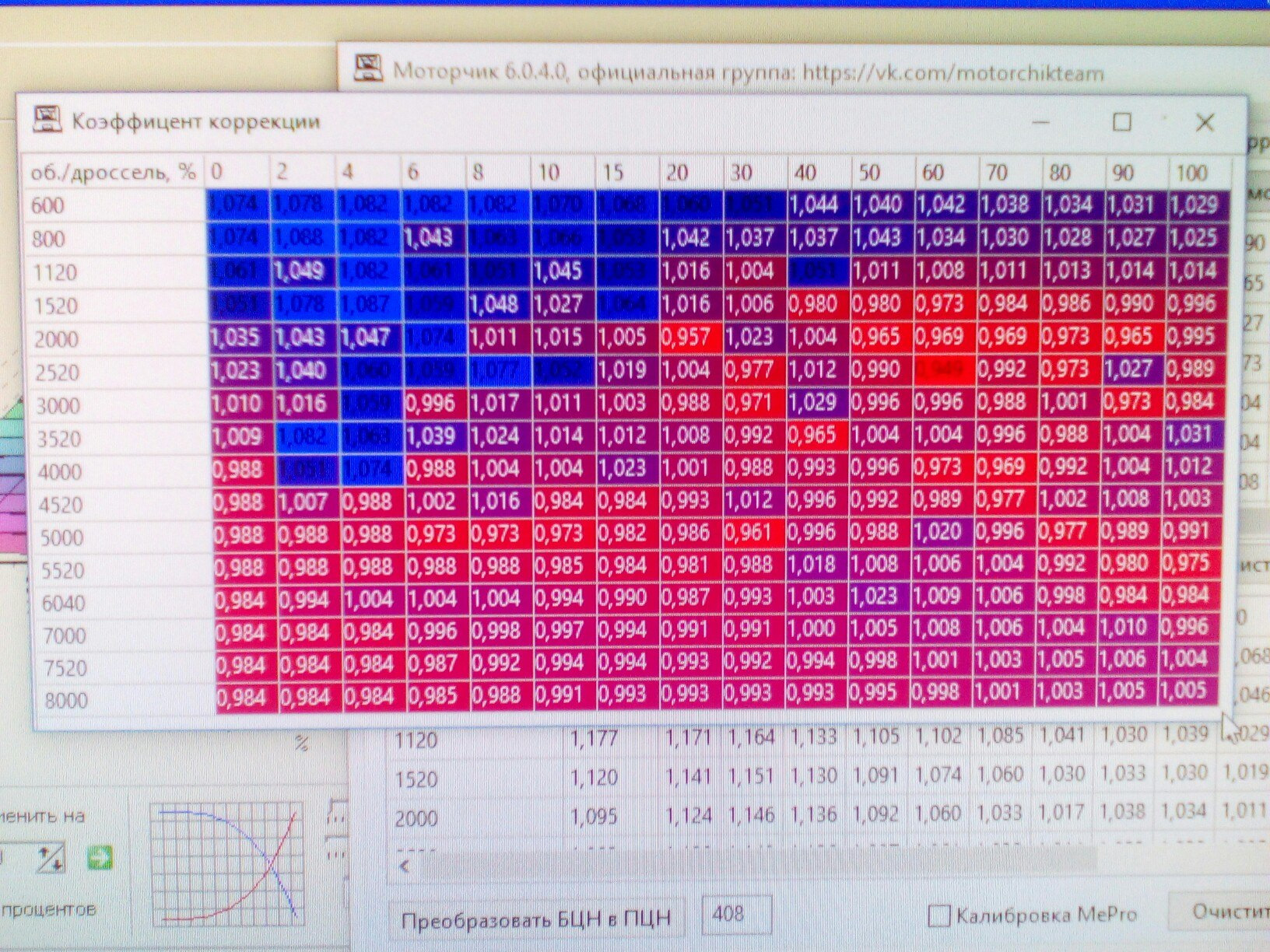The width and height of the screenshot is (1270, 952).
Task: Select the column header 40
Action: pyautogui.click(x=819, y=172)
